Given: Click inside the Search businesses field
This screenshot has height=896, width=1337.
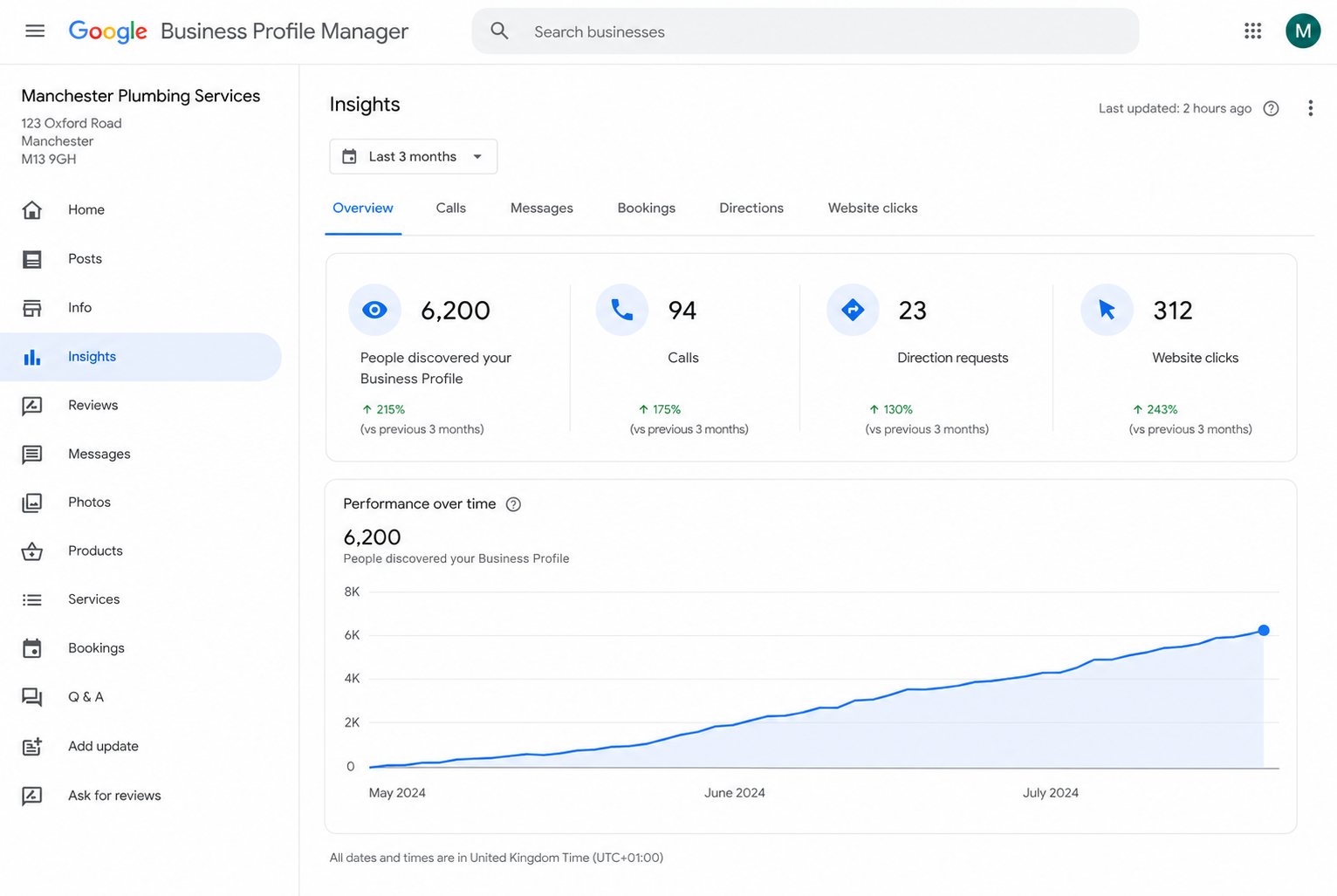Looking at the screenshot, I should click(806, 31).
